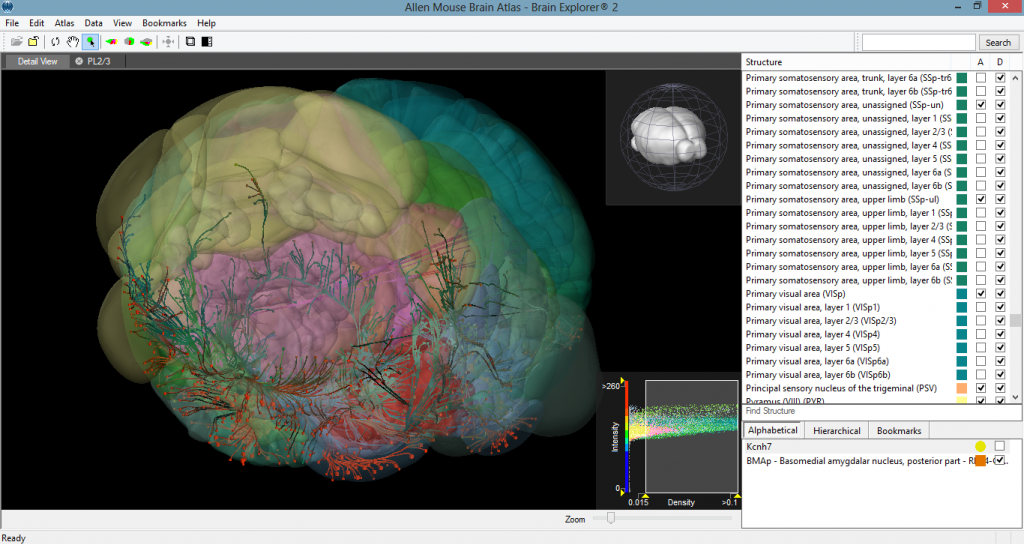Click the Primary somatosensory upper limb (SSp-ul) color swatch

point(962,199)
